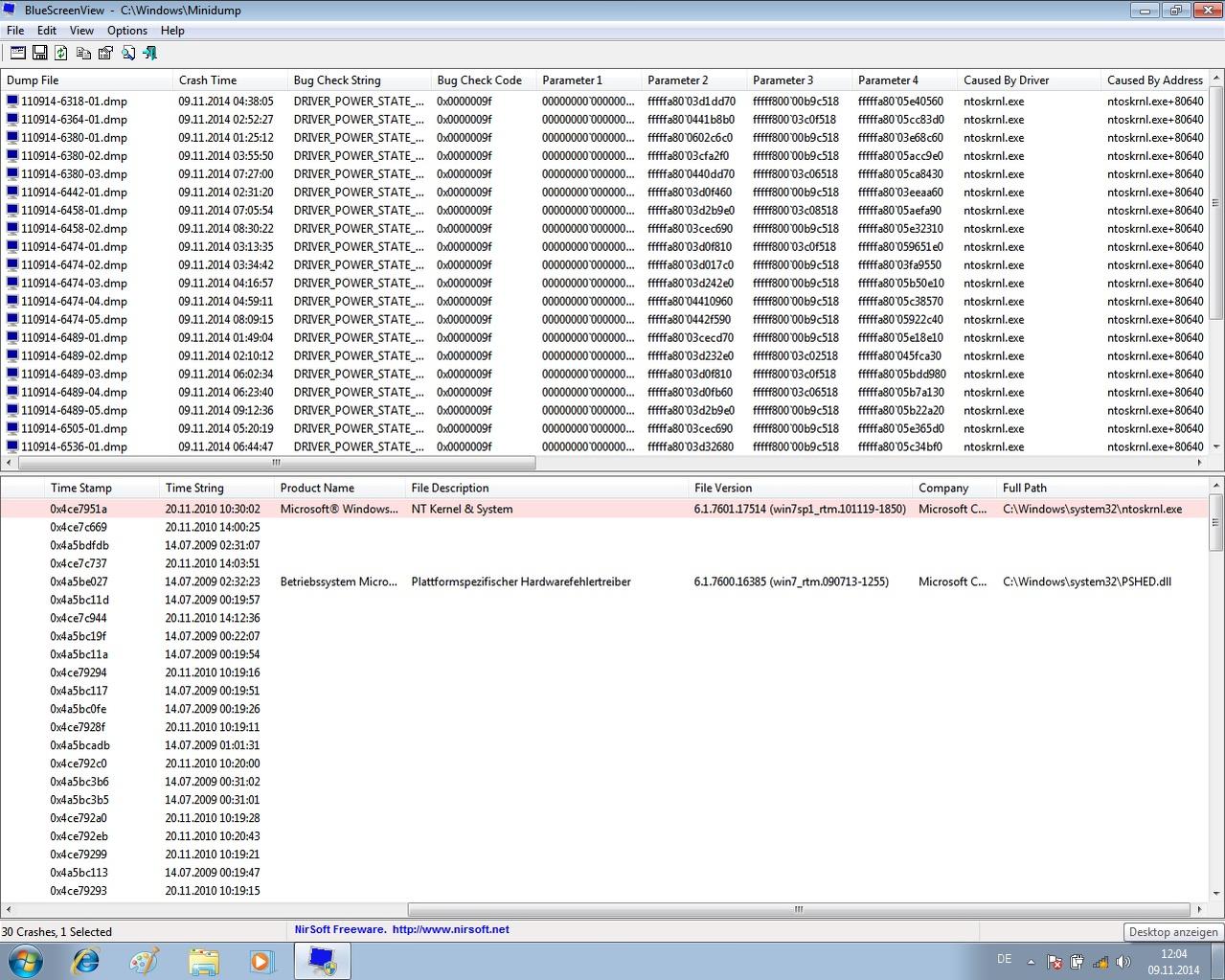Viewport: 1225px width, 980px height.
Task: Select dump file 110914-6458-02.dmp
Action: pyautogui.click(x=74, y=228)
